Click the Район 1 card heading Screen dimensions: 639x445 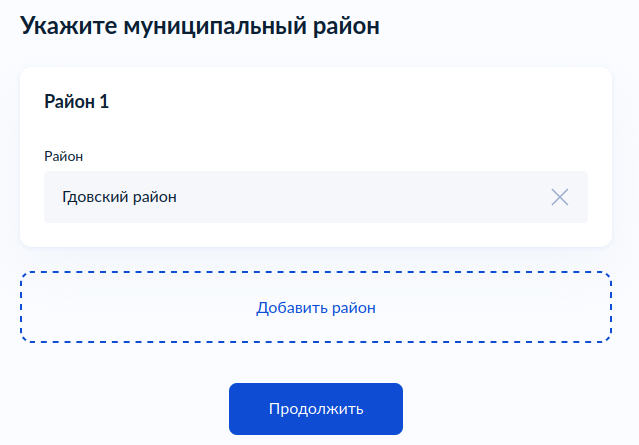77,101
